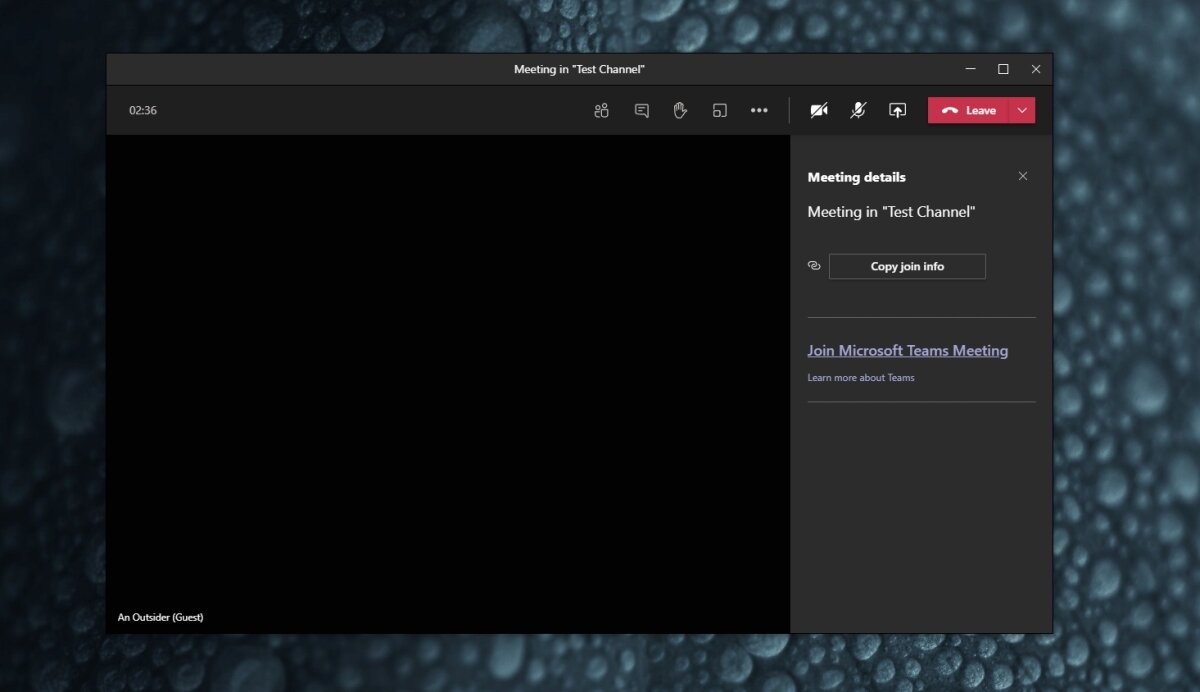Image resolution: width=1200 pixels, height=692 pixels.
Task: Open the meeting chat panel
Action: click(641, 110)
